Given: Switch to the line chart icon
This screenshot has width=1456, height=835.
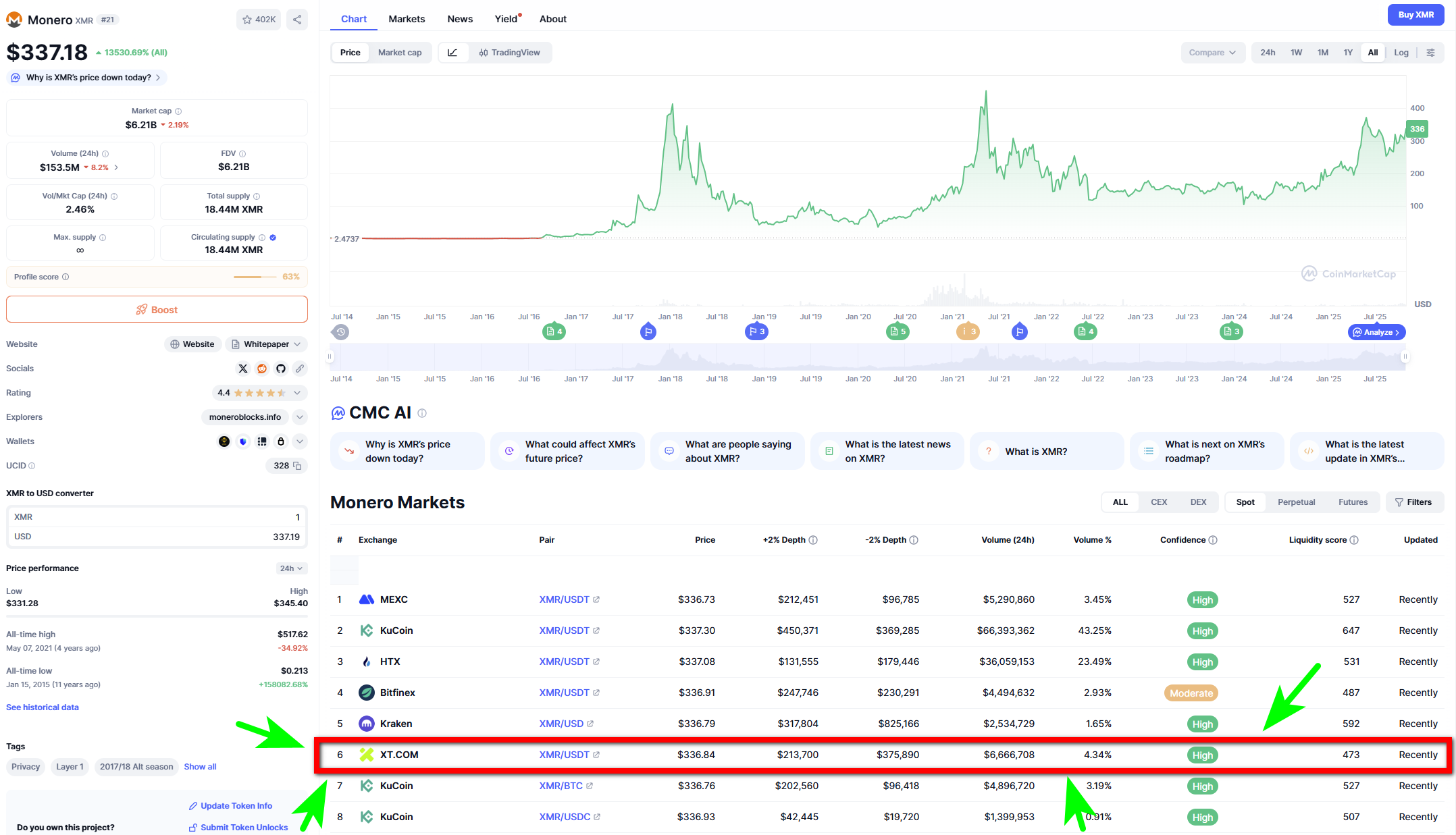Looking at the screenshot, I should [452, 53].
